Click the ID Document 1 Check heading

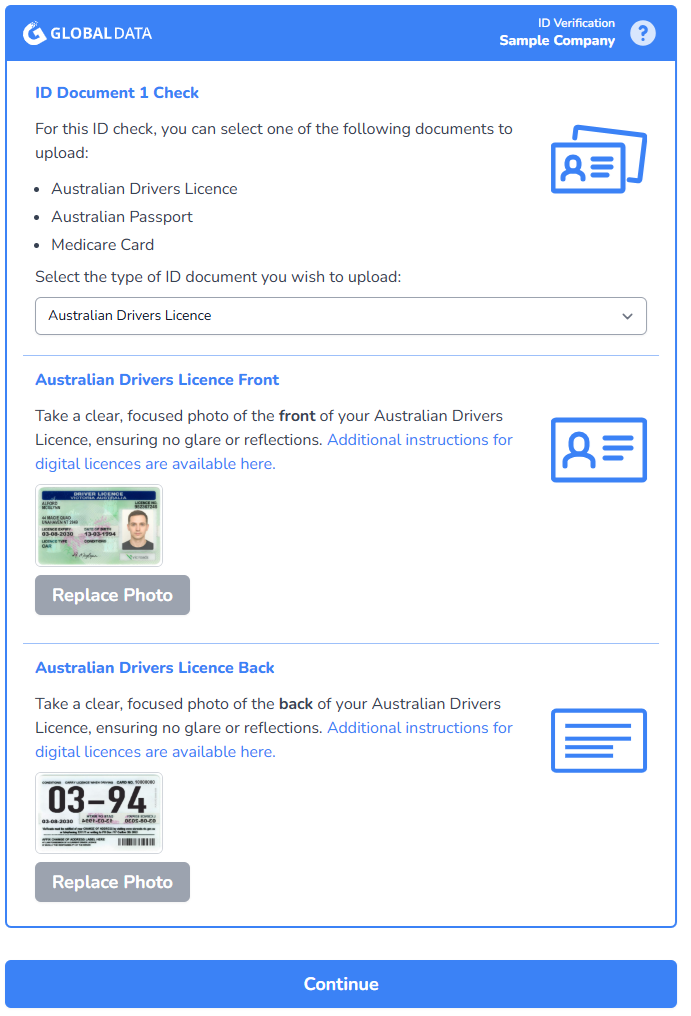[117, 93]
